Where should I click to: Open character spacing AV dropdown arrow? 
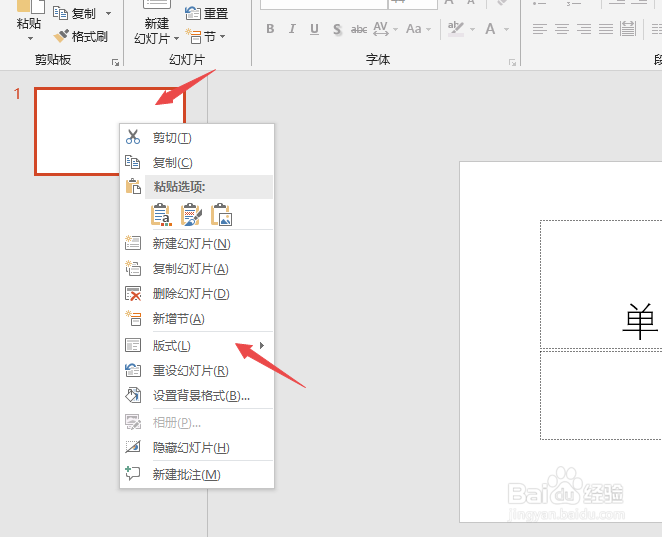click(396, 29)
